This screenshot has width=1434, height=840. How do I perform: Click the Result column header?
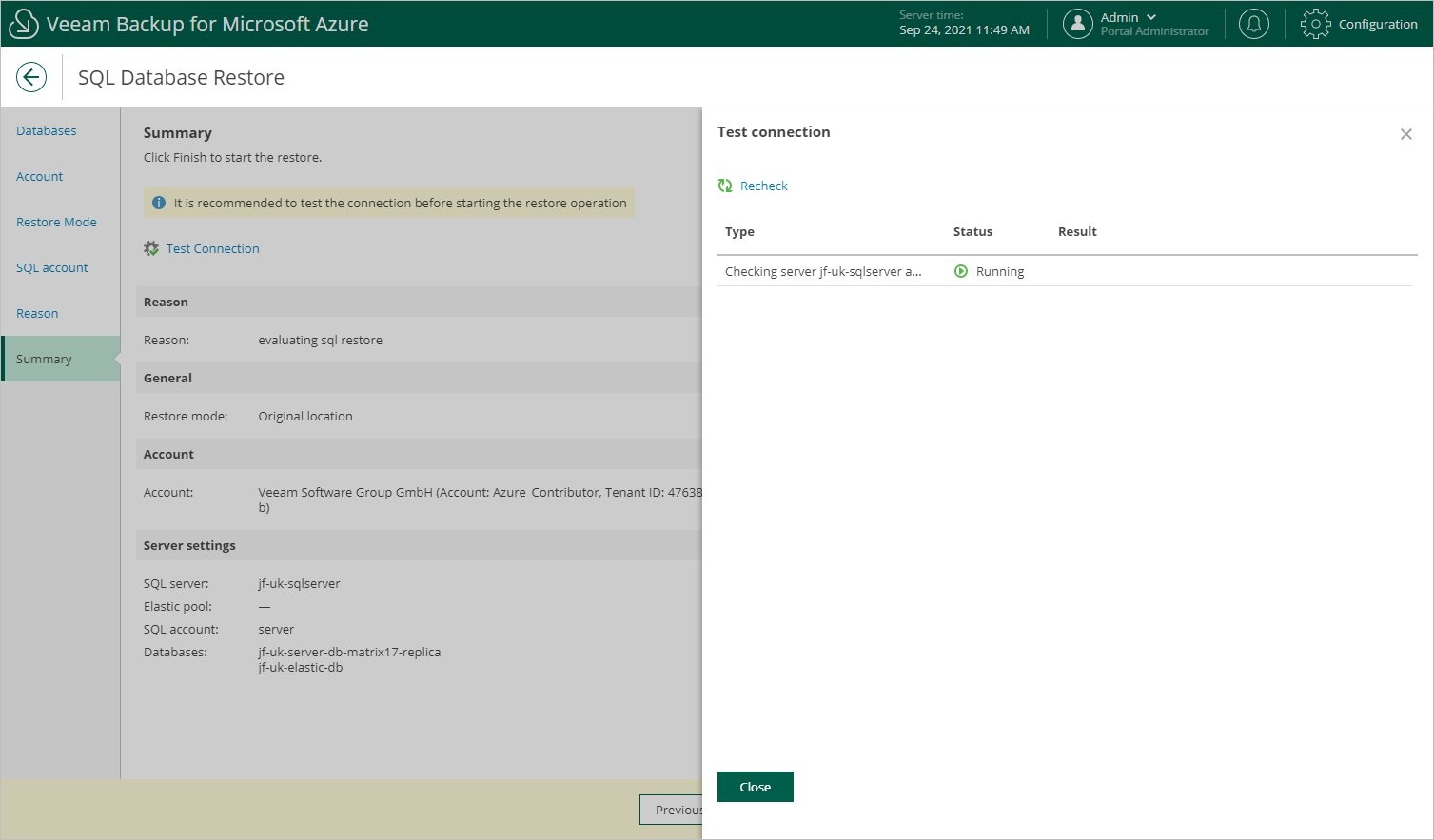pyautogui.click(x=1077, y=231)
